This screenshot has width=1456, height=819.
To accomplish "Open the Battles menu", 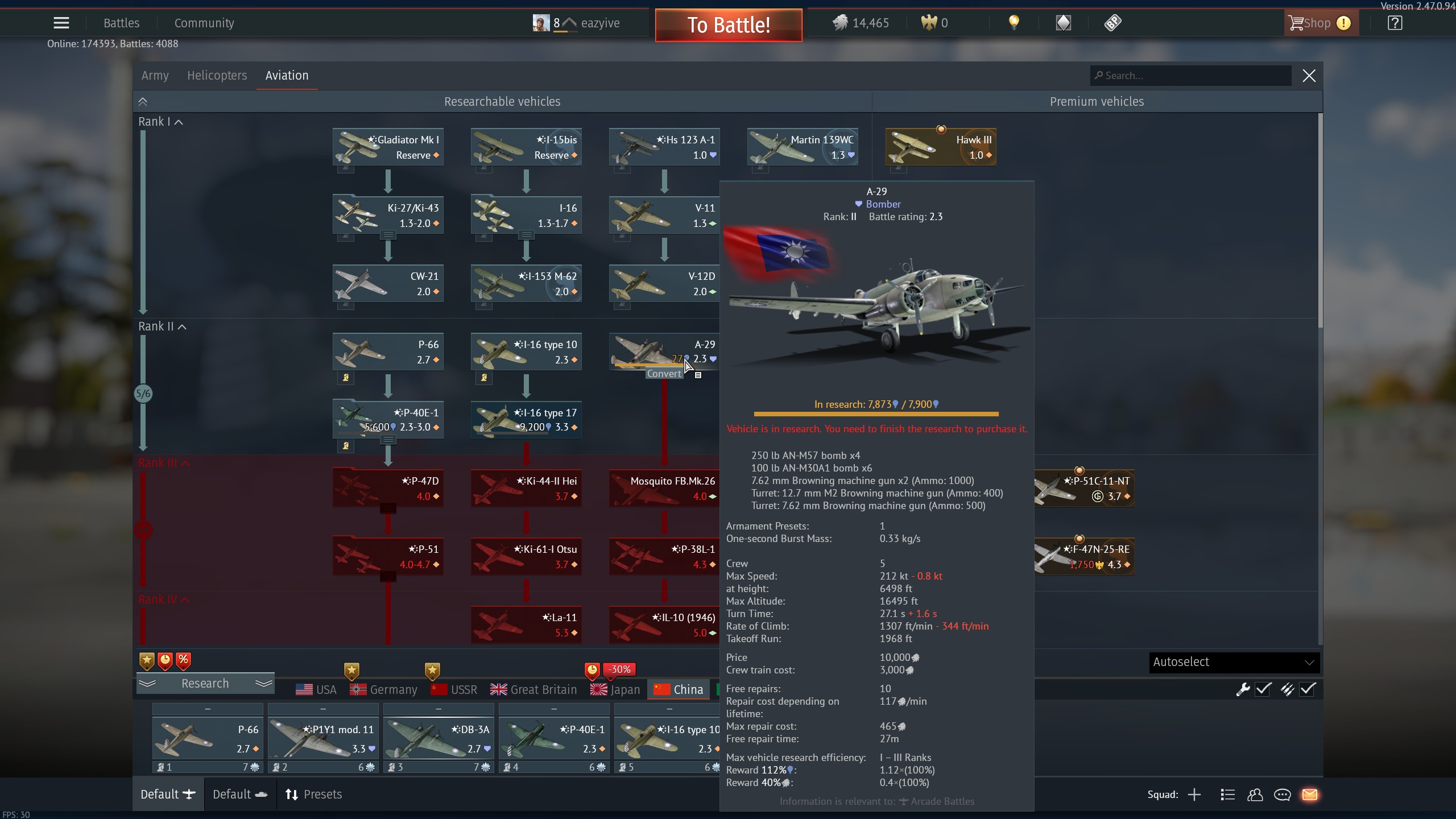I will click(121, 23).
